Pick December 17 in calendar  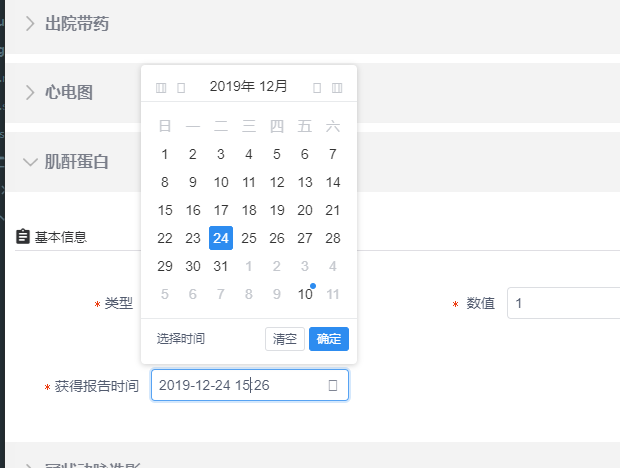click(221, 210)
